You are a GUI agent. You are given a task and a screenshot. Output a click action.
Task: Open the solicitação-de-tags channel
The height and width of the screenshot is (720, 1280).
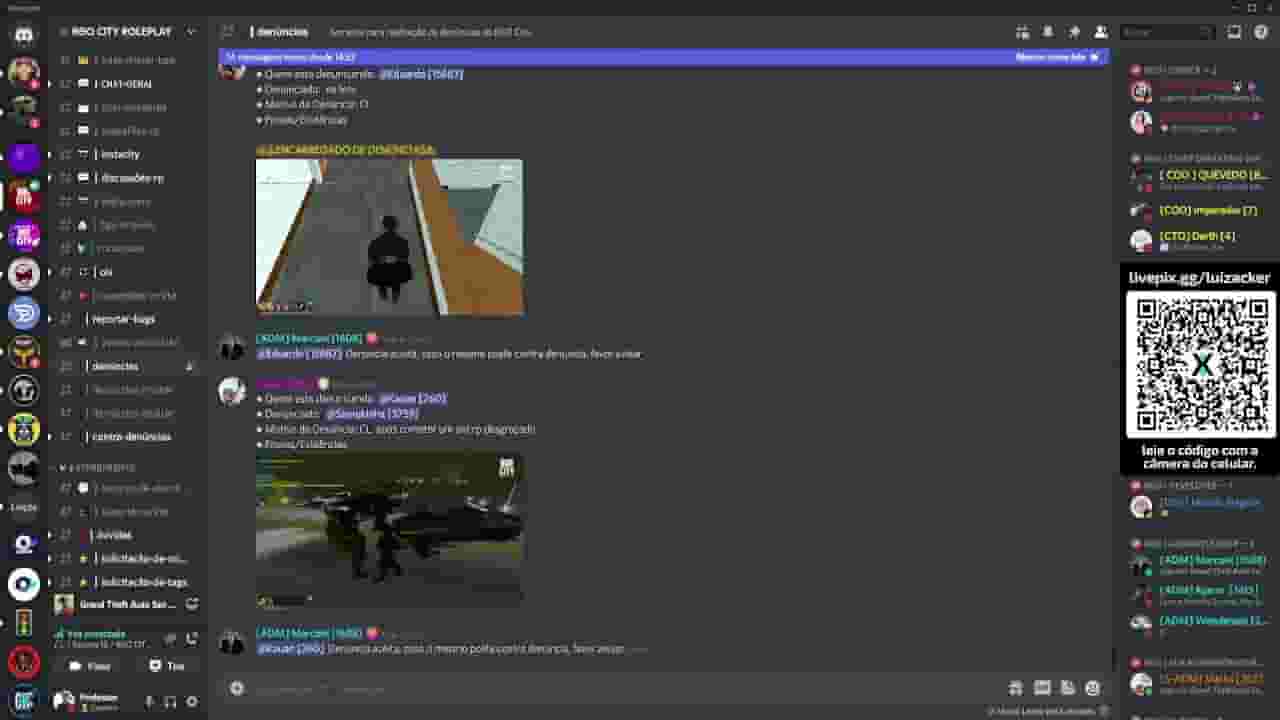coord(128,582)
